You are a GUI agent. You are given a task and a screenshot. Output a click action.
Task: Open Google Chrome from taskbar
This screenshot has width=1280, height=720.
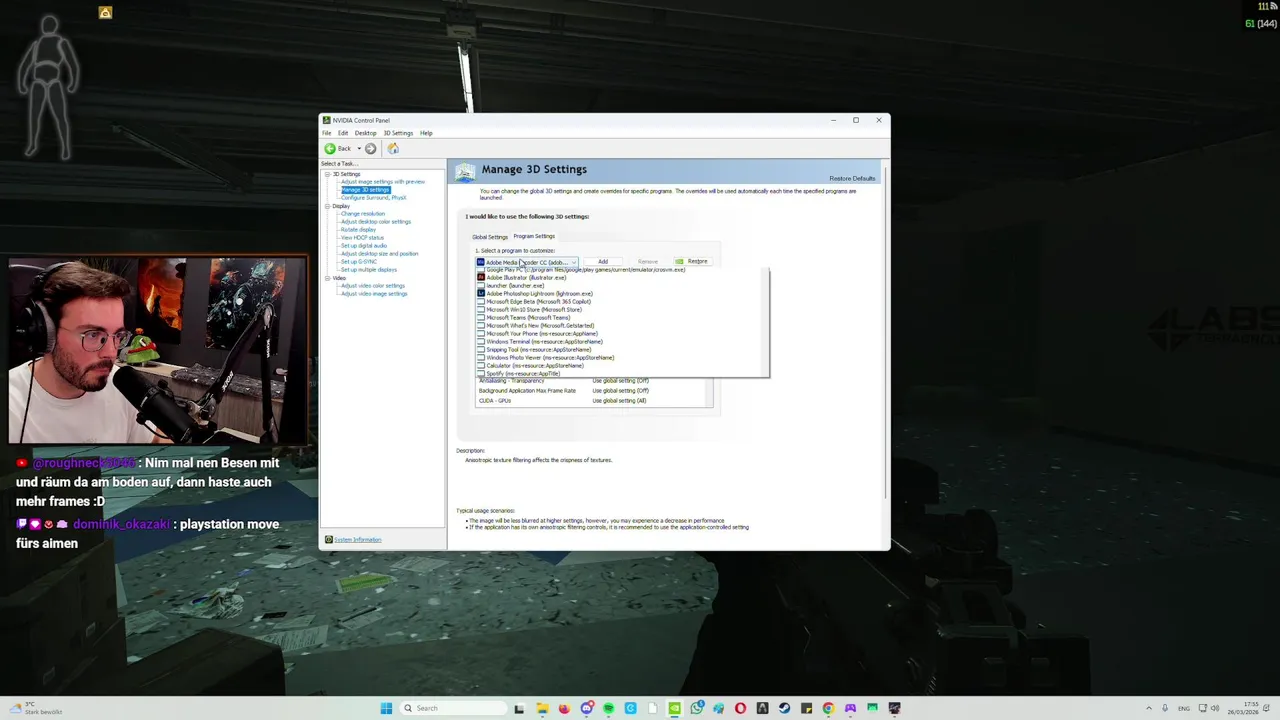coord(828,708)
